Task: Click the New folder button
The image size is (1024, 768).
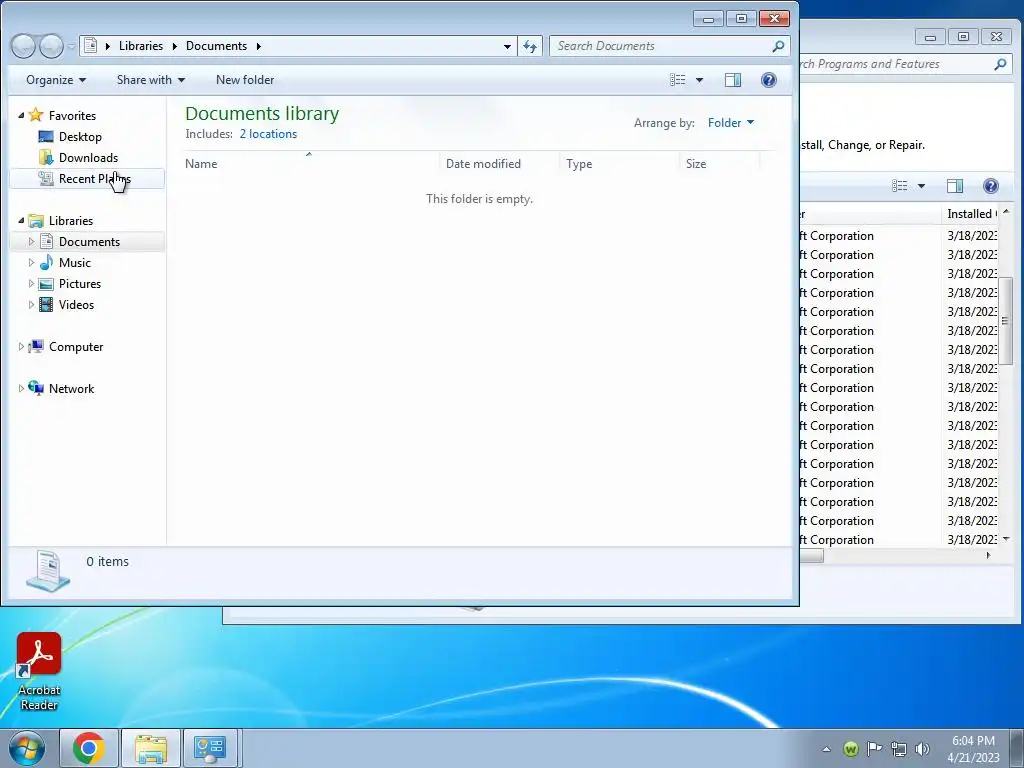Action: coord(245,80)
